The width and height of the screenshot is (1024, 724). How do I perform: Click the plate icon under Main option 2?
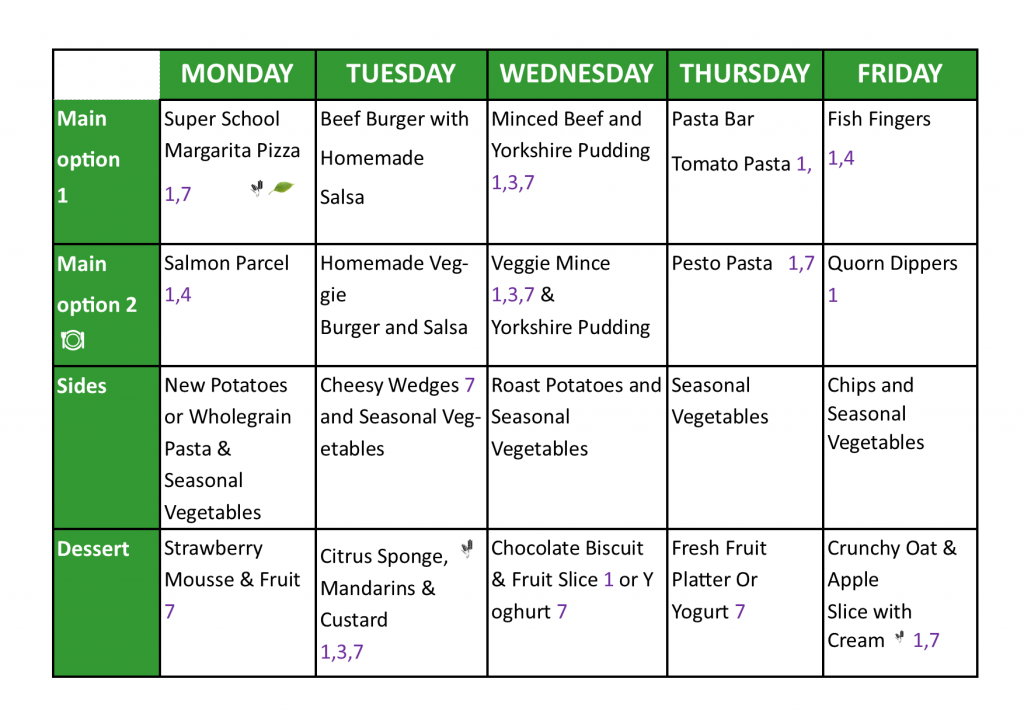[x=72, y=340]
